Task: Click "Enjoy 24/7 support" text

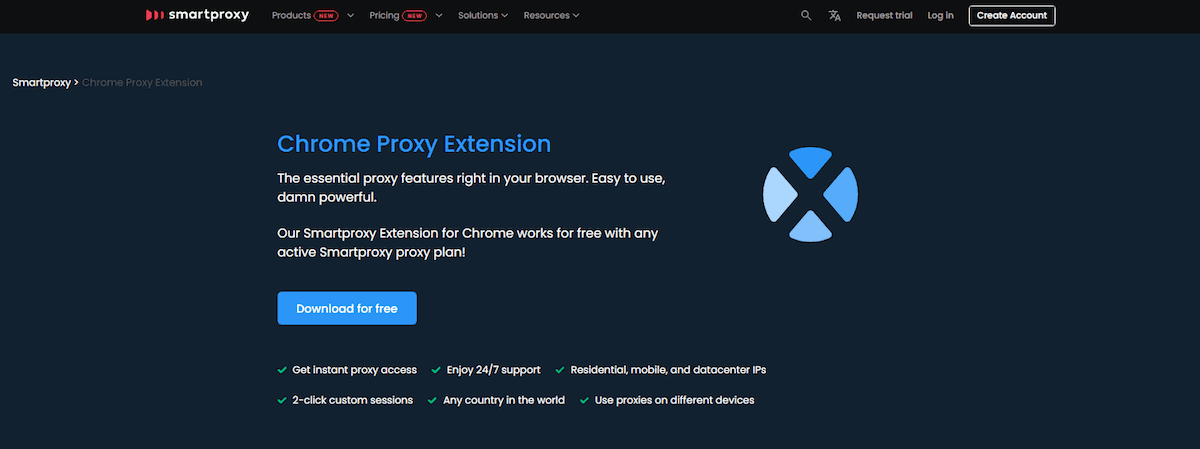Action: (494, 370)
